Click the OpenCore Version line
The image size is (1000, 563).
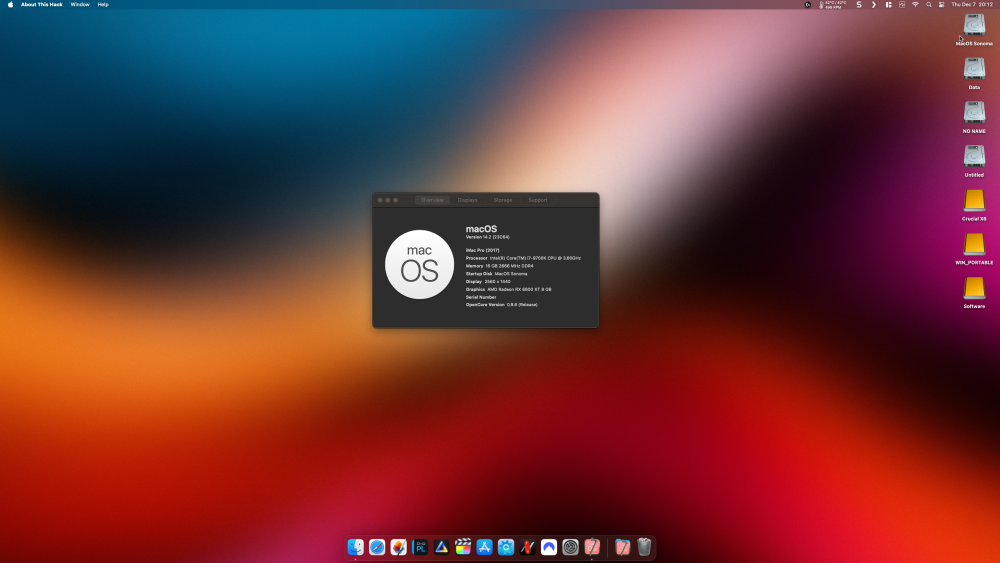coord(501,305)
